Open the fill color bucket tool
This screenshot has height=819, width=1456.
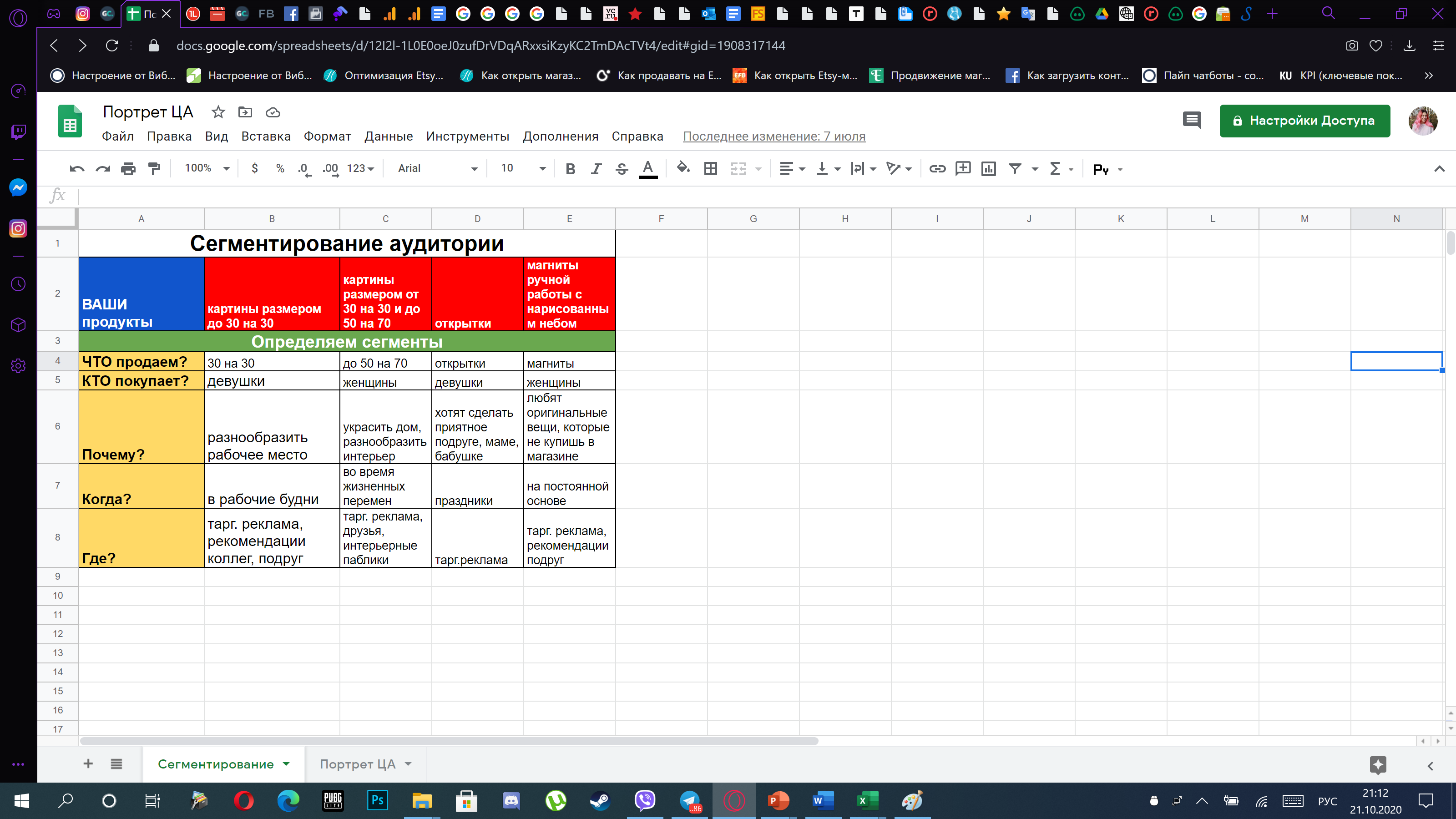(x=683, y=168)
